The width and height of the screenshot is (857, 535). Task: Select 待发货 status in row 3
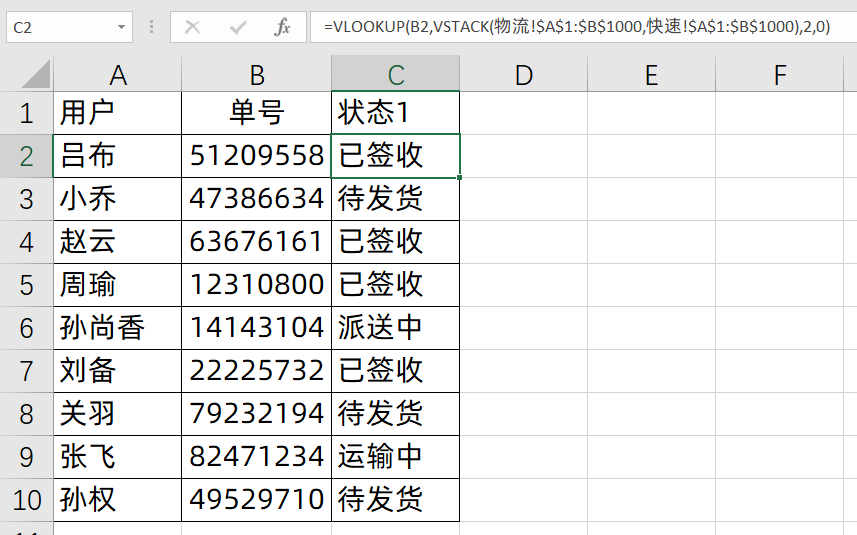click(x=396, y=199)
